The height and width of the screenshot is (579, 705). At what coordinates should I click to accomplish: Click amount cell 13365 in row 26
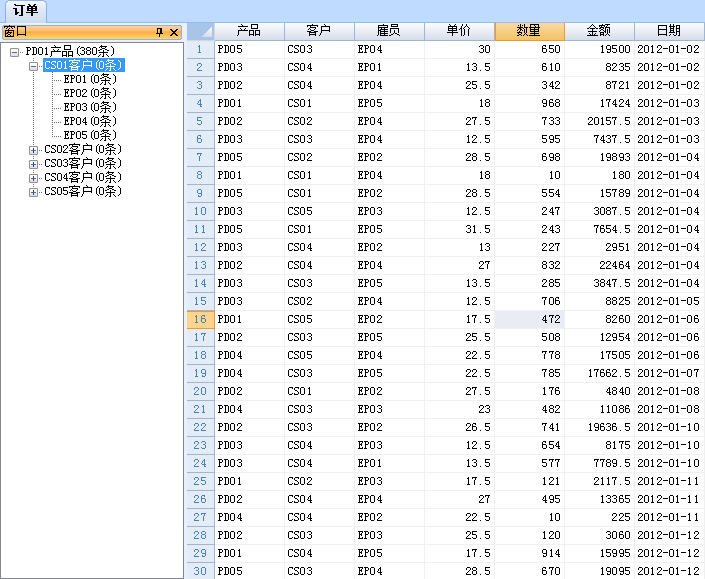click(599, 499)
